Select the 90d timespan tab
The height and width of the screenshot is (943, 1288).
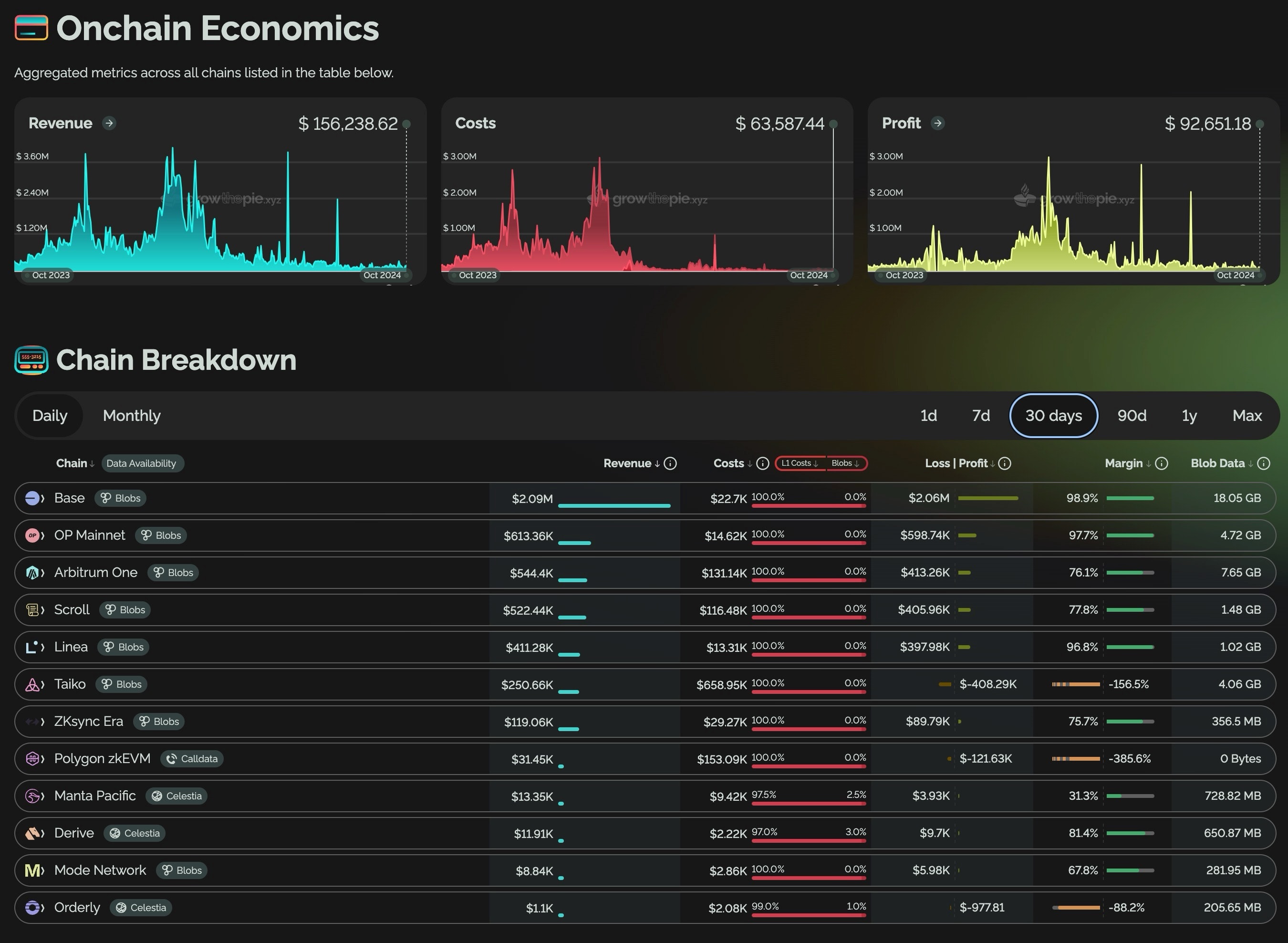point(1132,416)
